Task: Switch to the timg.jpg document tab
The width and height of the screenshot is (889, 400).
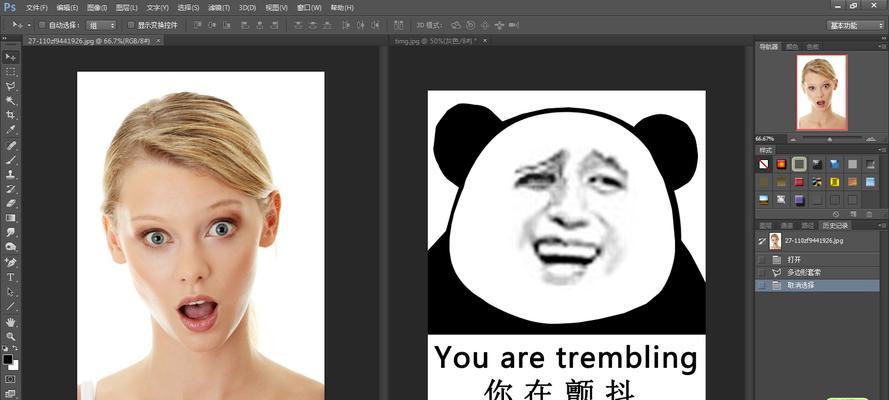Action: [x=434, y=41]
